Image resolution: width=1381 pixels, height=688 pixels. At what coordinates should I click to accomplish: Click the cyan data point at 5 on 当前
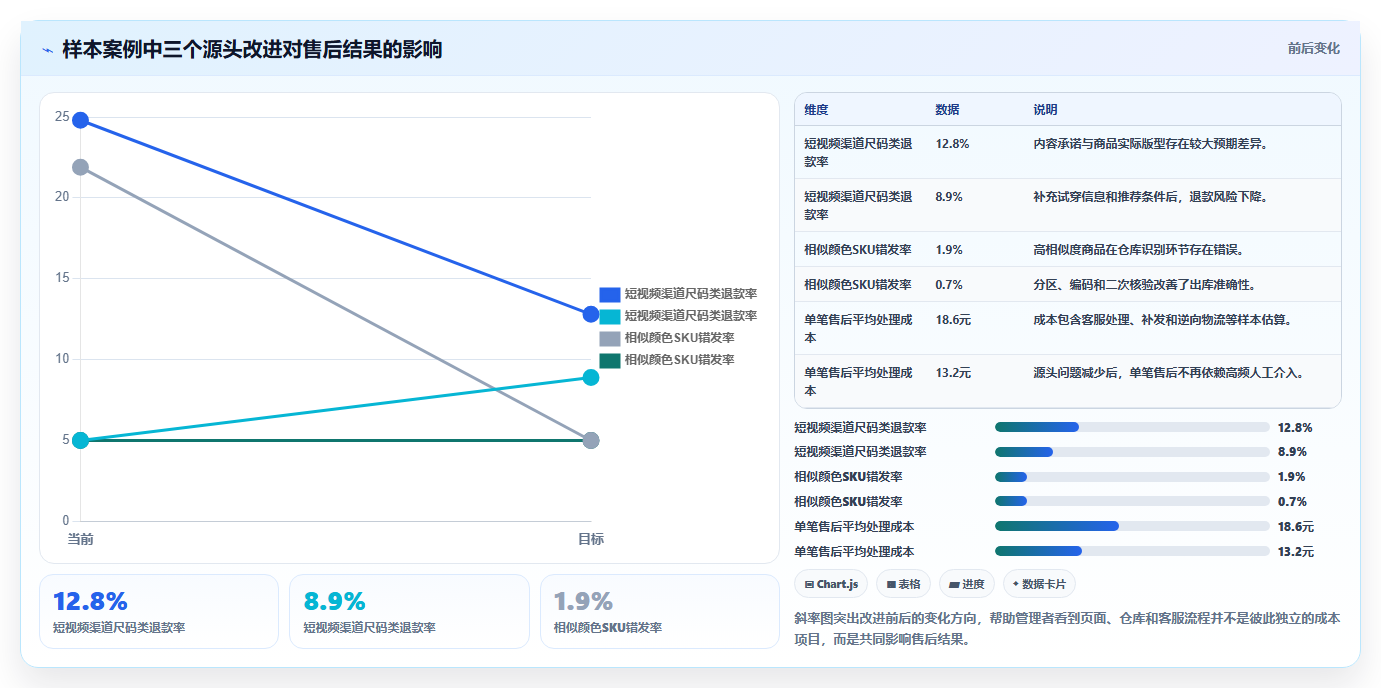pos(80,440)
